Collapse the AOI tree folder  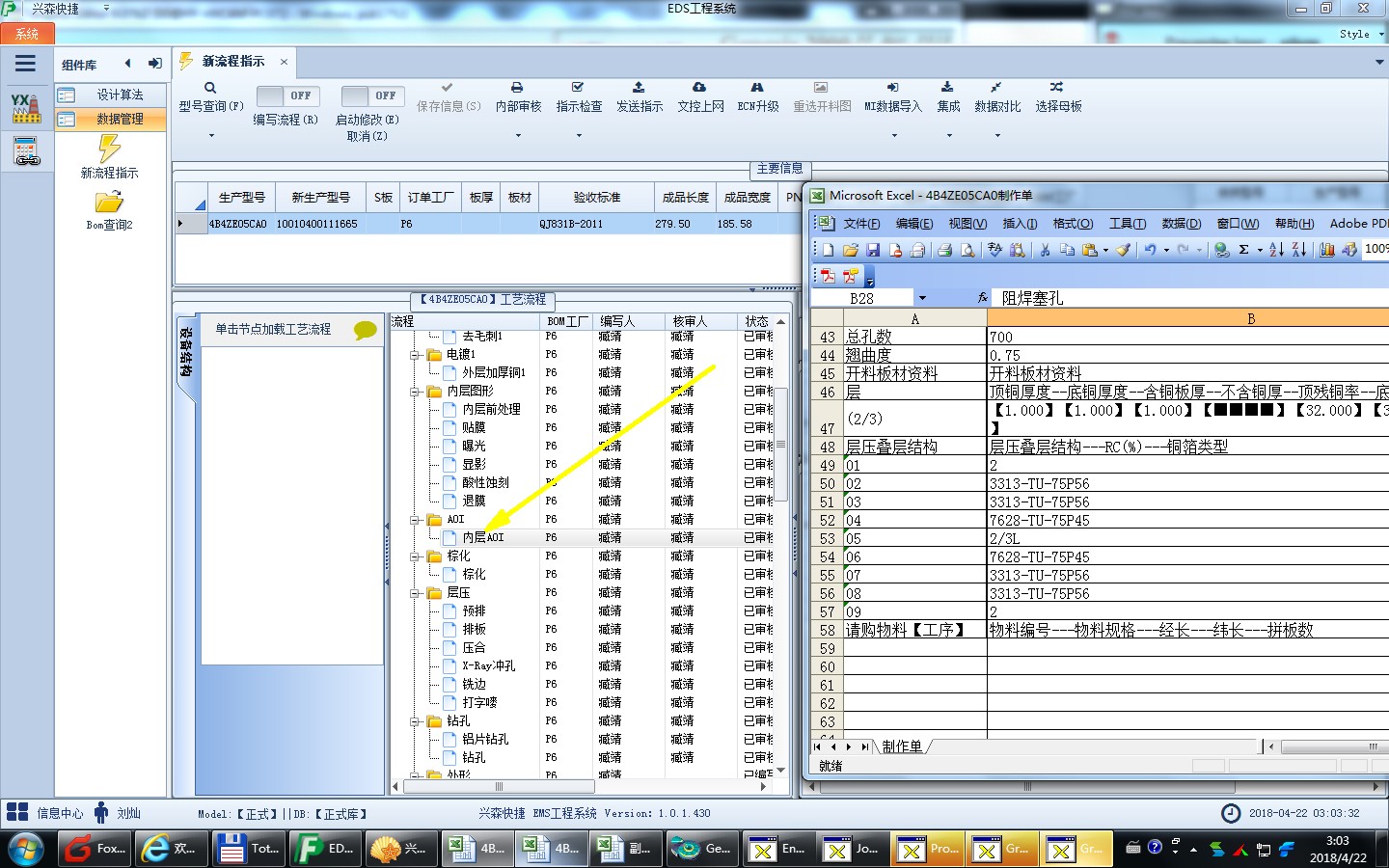click(415, 520)
